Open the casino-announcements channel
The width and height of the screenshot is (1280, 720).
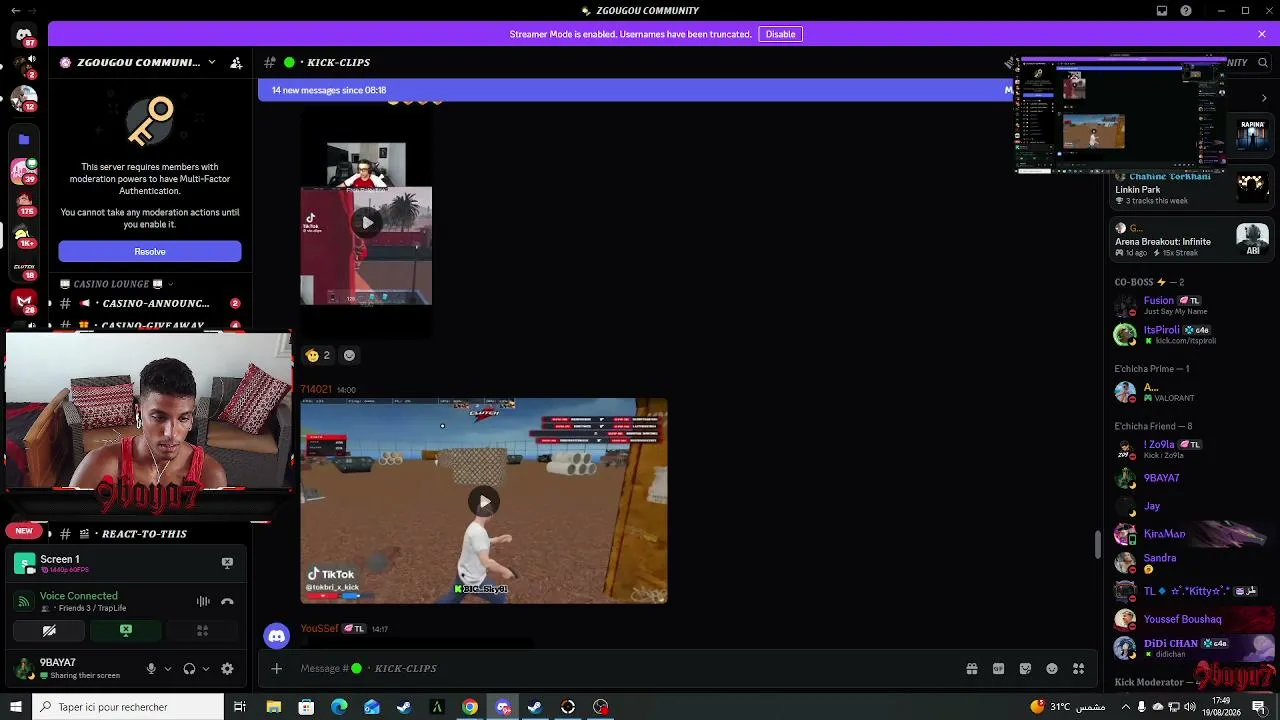click(150, 303)
